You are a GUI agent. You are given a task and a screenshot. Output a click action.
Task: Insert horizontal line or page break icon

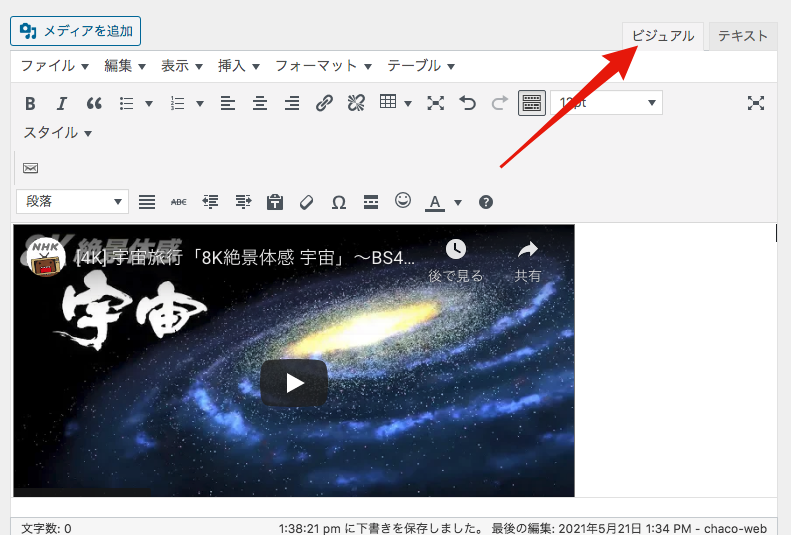click(x=371, y=202)
